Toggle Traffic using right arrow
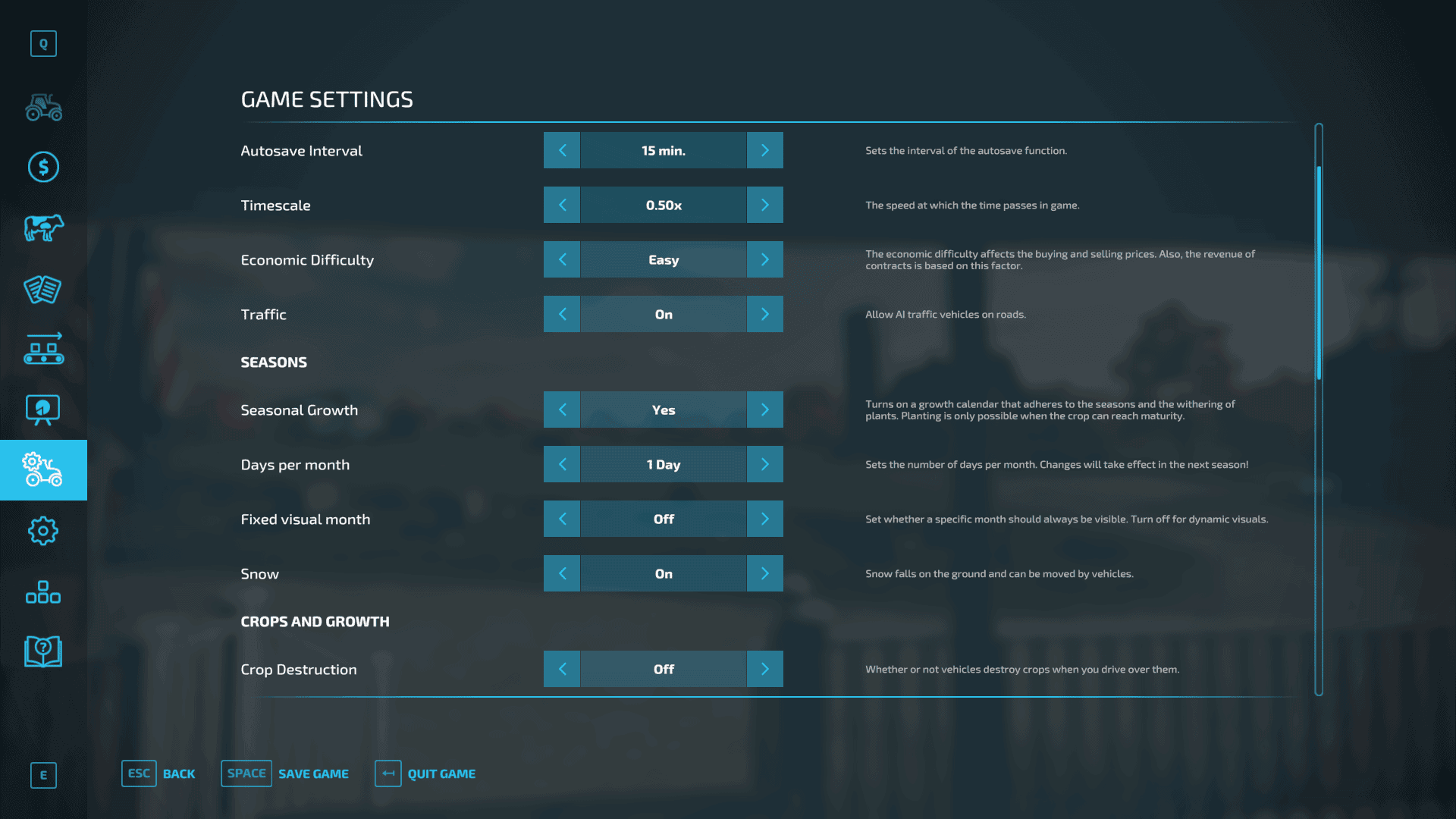 coord(765,314)
